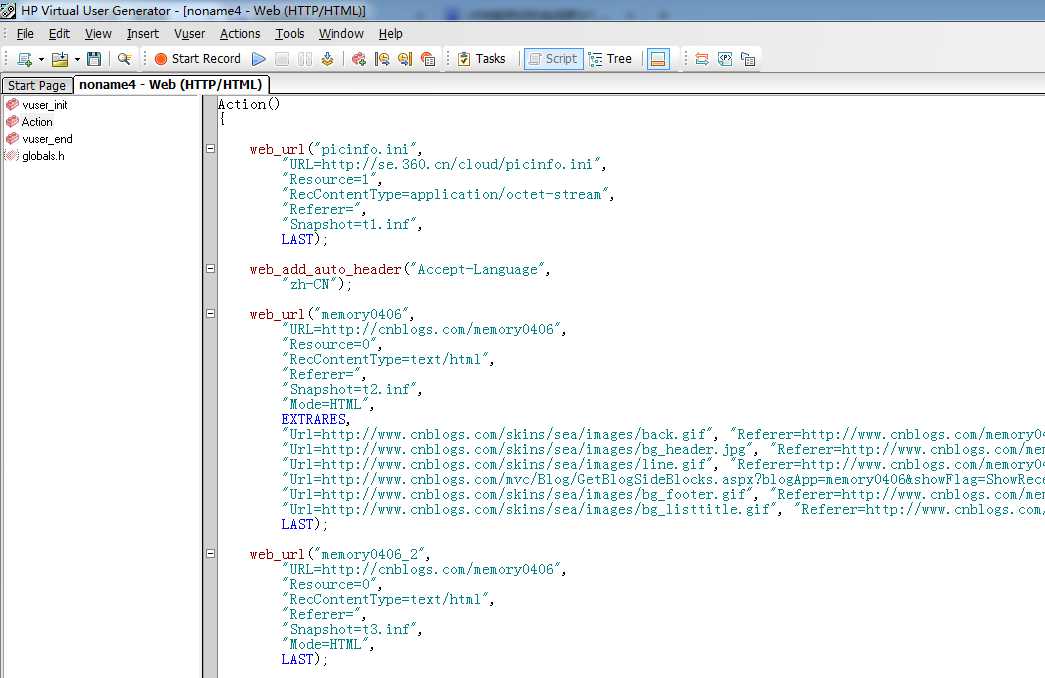Select globals.h in the action list
This screenshot has width=1045, height=678.
tap(43, 156)
